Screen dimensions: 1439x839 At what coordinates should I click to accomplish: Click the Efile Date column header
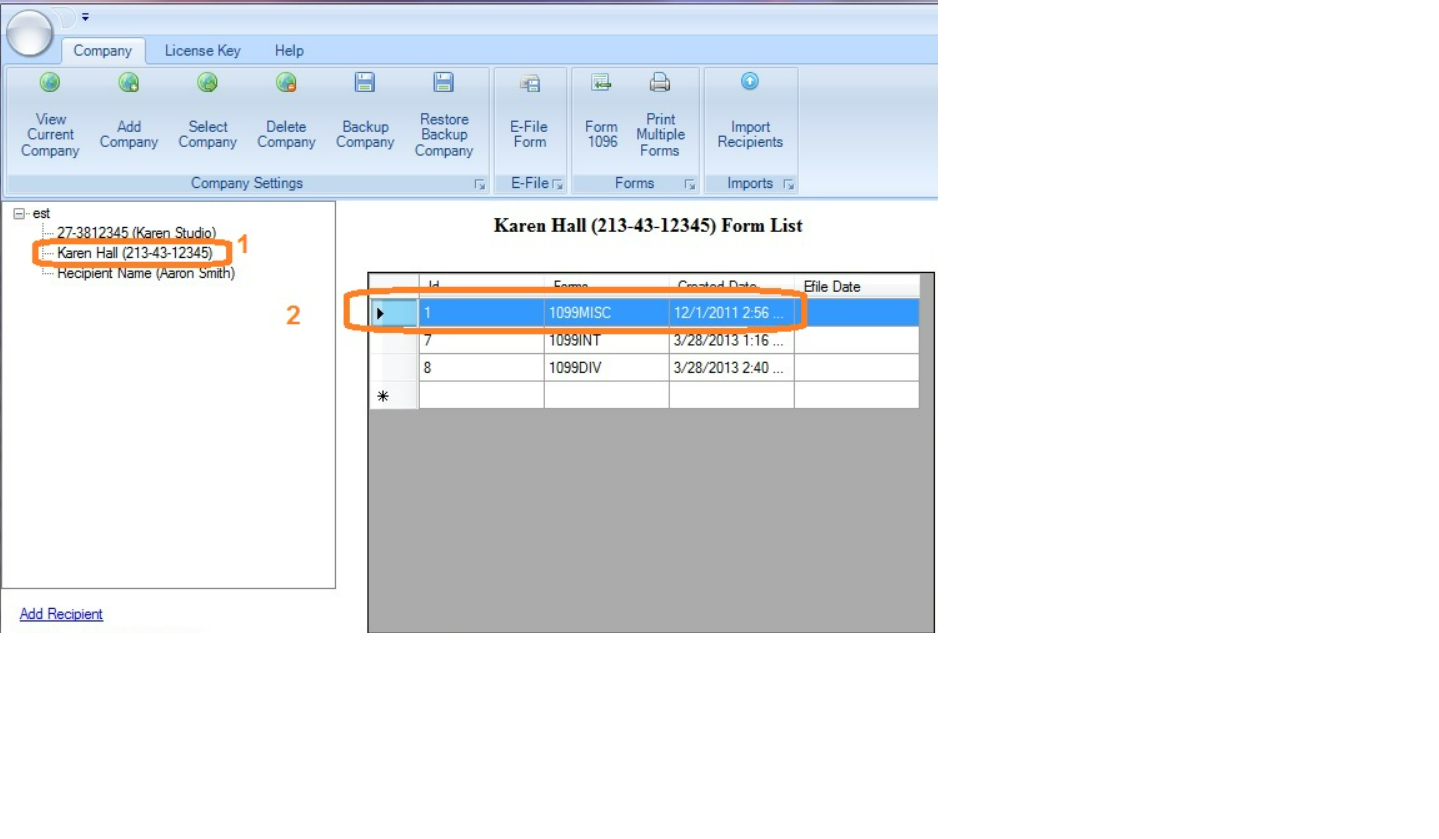[856, 286]
